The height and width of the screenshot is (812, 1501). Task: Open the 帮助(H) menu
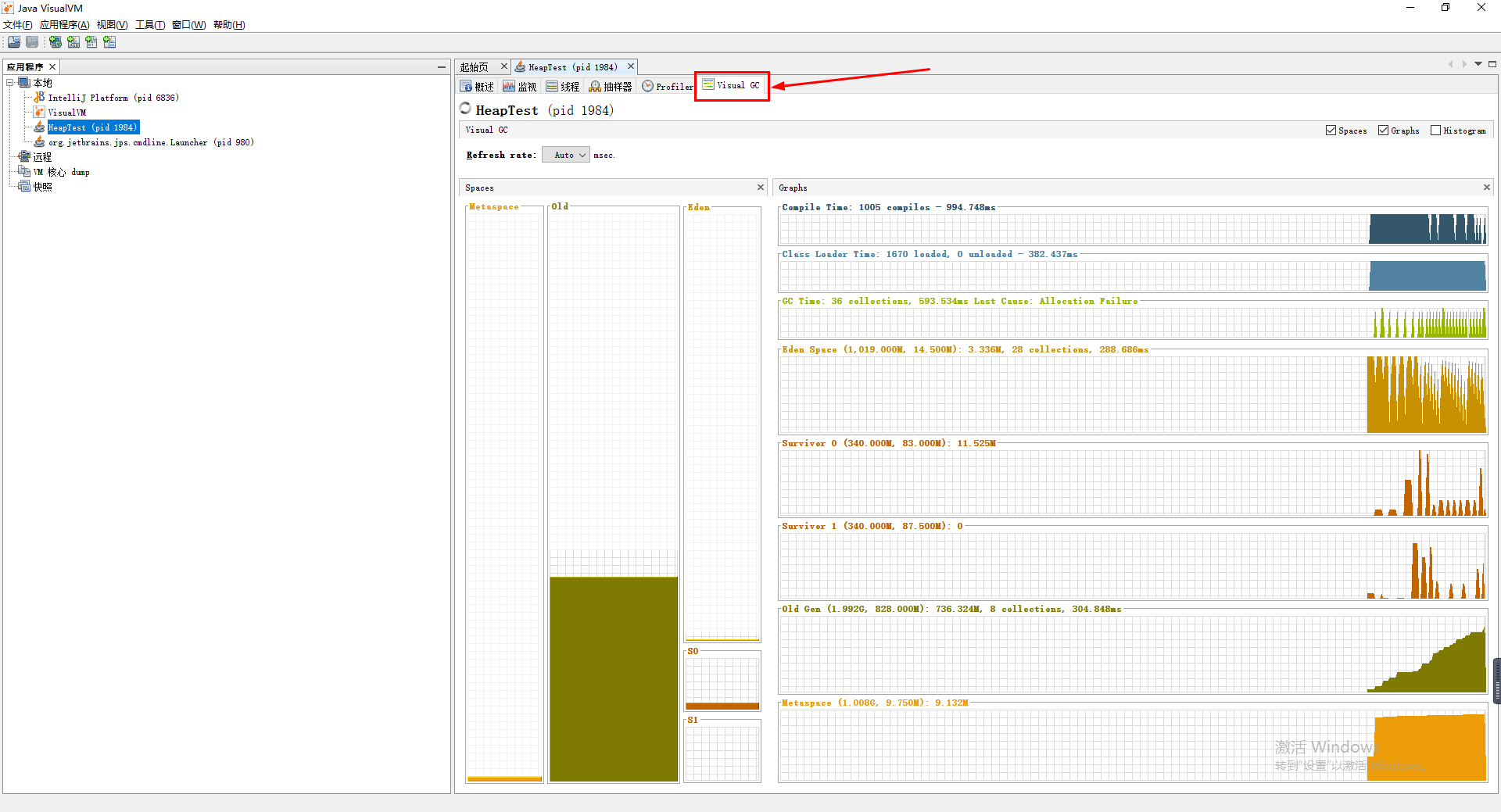point(229,25)
